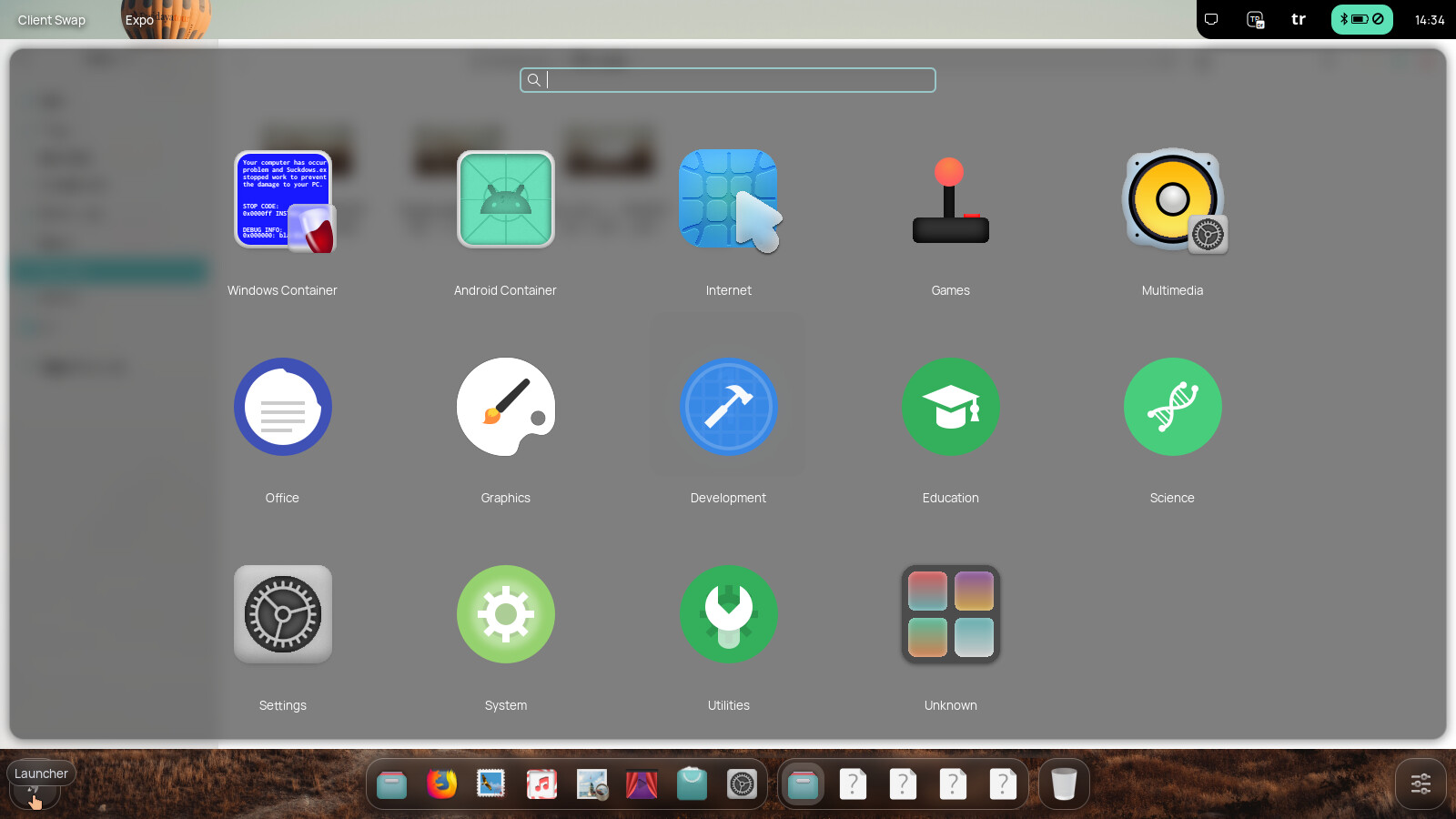Open the System category
The width and height of the screenshot is (1456, 819).
(505, 614)
